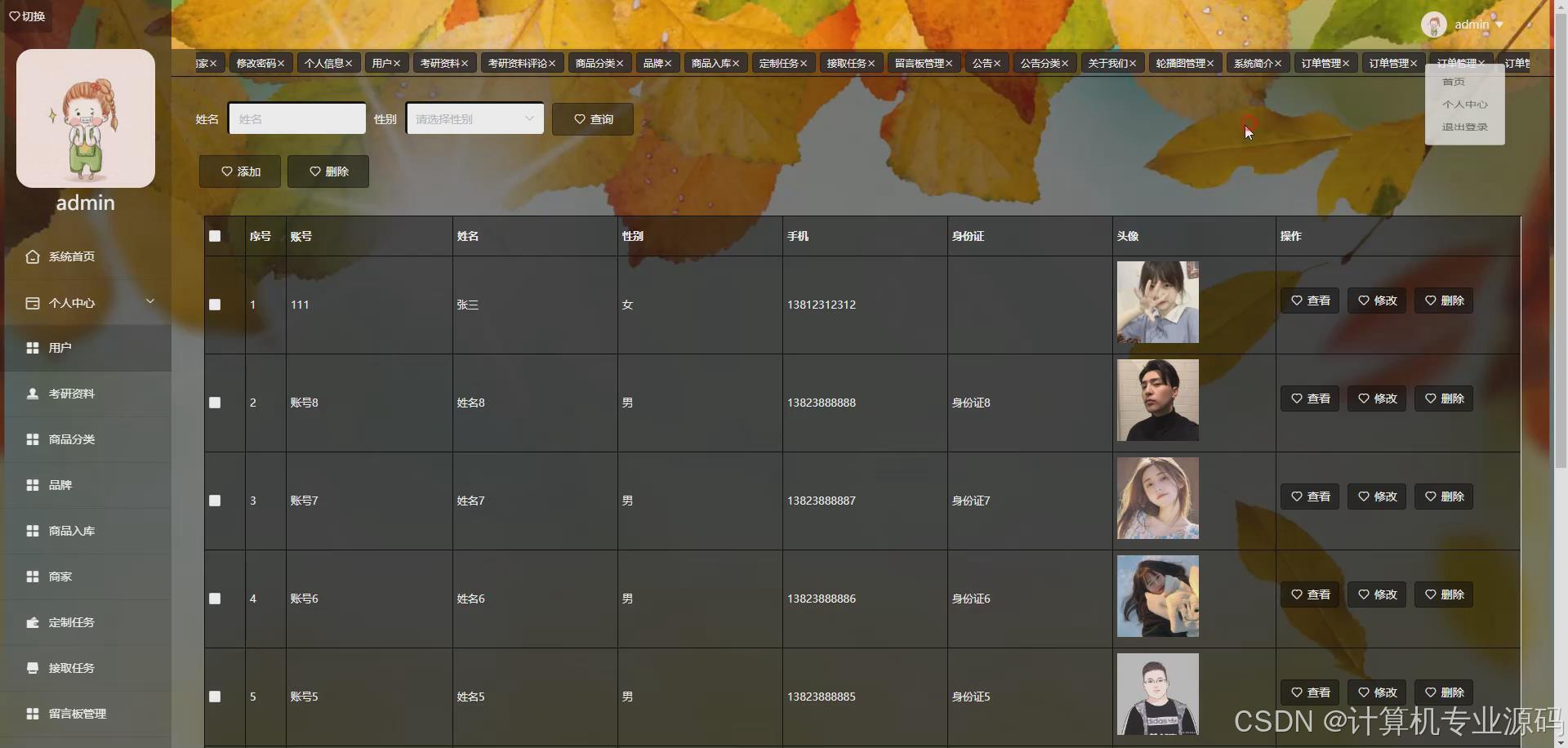Viewport: 1568px width, 748px height.
Task: Click 姓名7's avatar thumbnail
Action: [x=1158, y=498]
